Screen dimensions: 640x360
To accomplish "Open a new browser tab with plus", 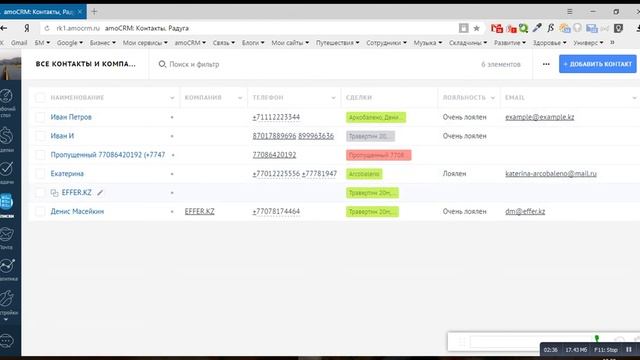I will 94,11.
